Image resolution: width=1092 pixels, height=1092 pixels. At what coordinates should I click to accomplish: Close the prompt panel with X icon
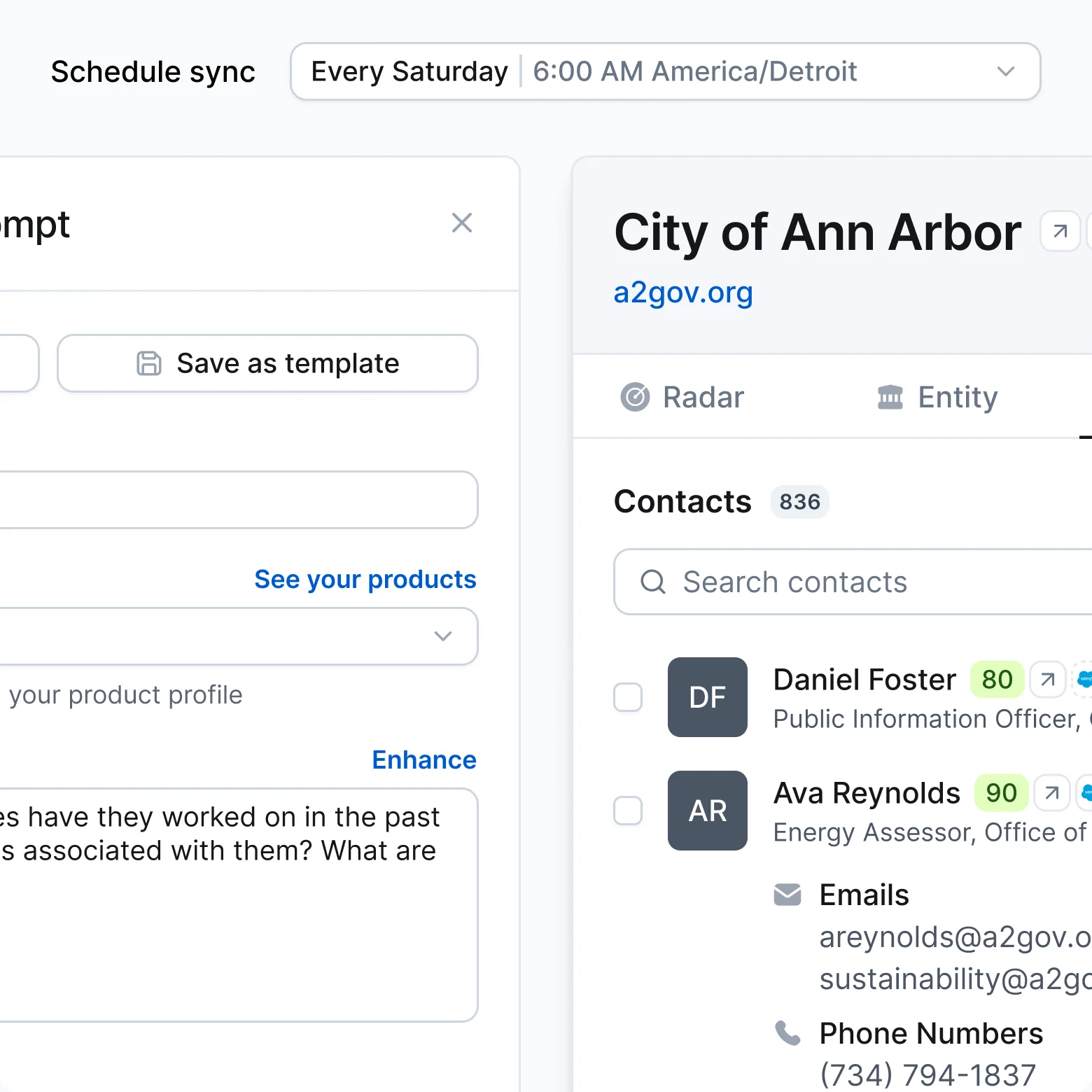(462, 223)
